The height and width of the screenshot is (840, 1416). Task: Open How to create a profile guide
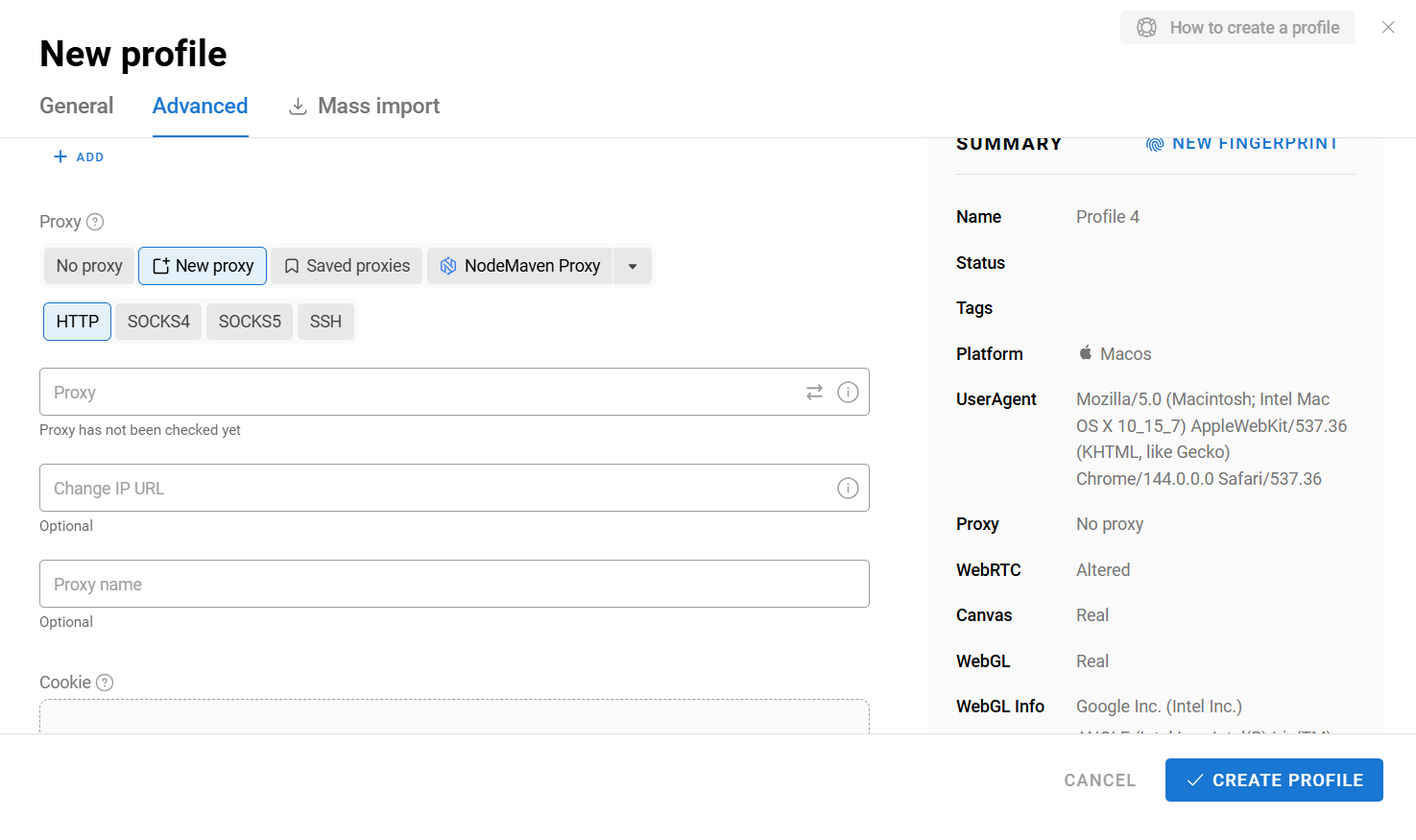point(1237,28)
